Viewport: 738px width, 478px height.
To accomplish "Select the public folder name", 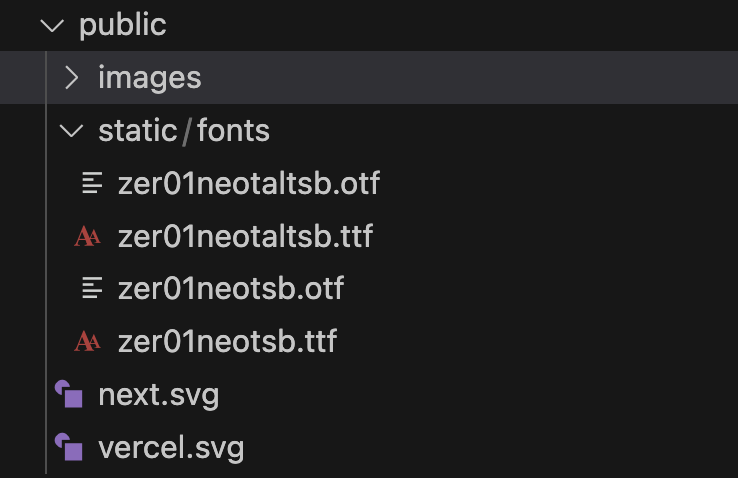I will click(x=122, y=26).
